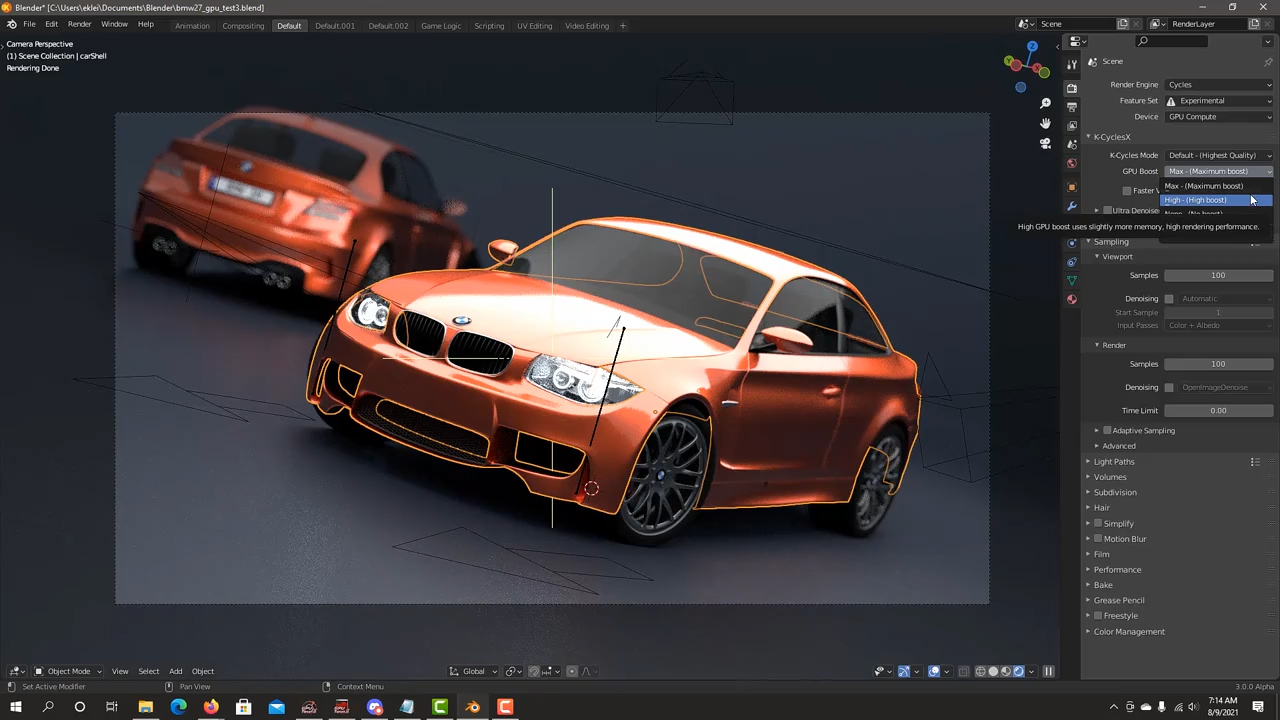The width and height of the screenshot is (1280, 720).
Task: Click the pan hand viewport gizmo
Action: pos(1045,123)
